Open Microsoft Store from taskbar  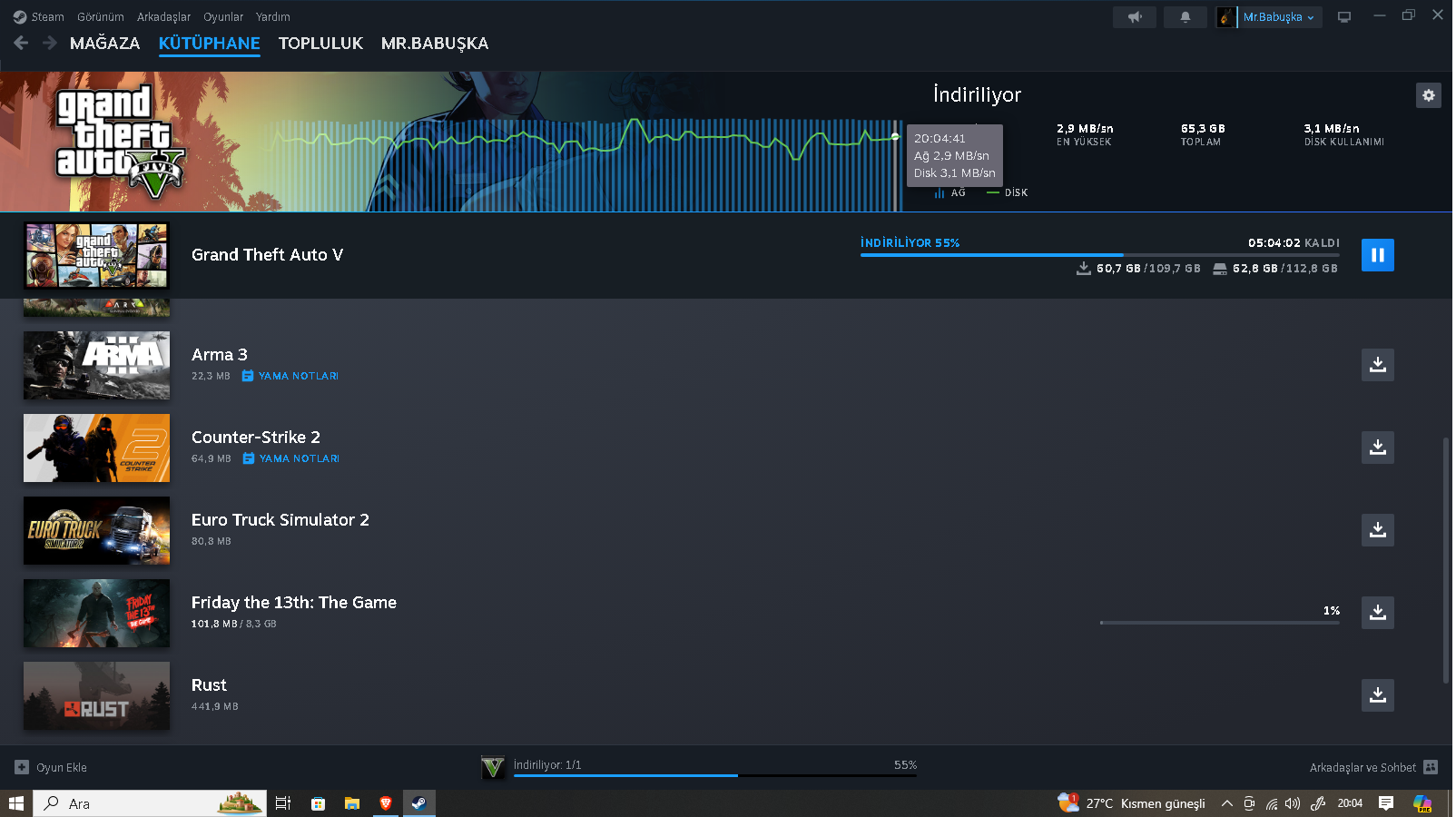pos(318,803)
